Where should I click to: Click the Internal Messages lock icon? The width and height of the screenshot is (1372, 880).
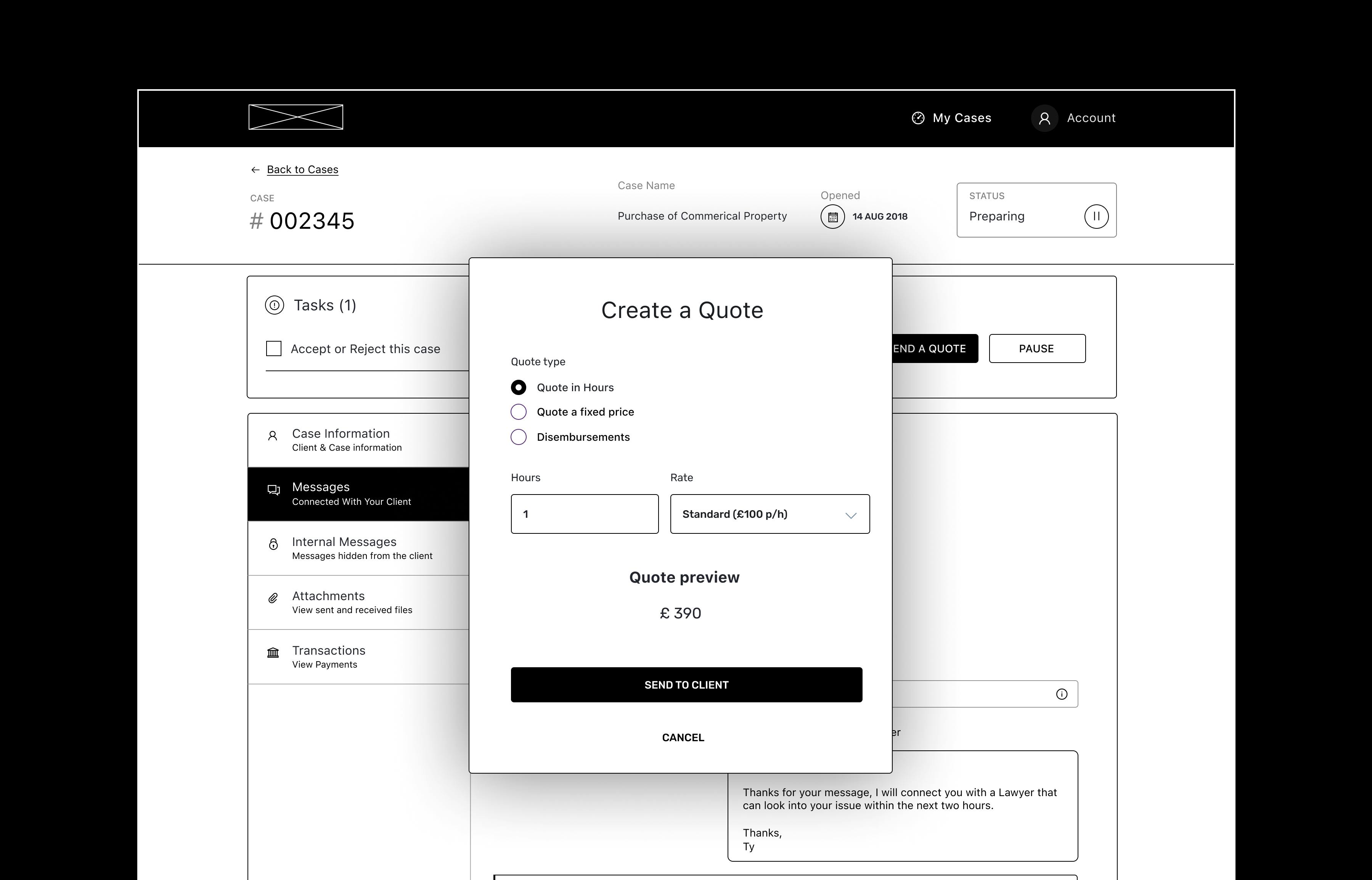click(273, 544)
